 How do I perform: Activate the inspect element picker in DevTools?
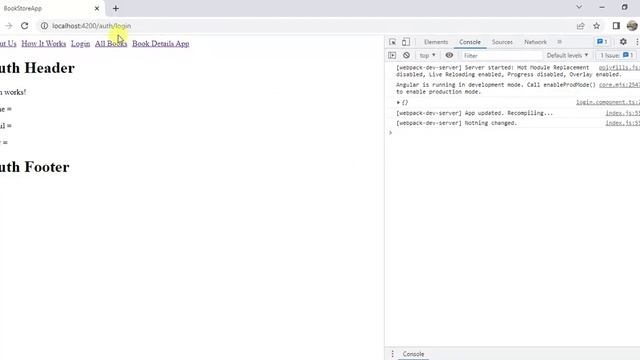point(392,42)
